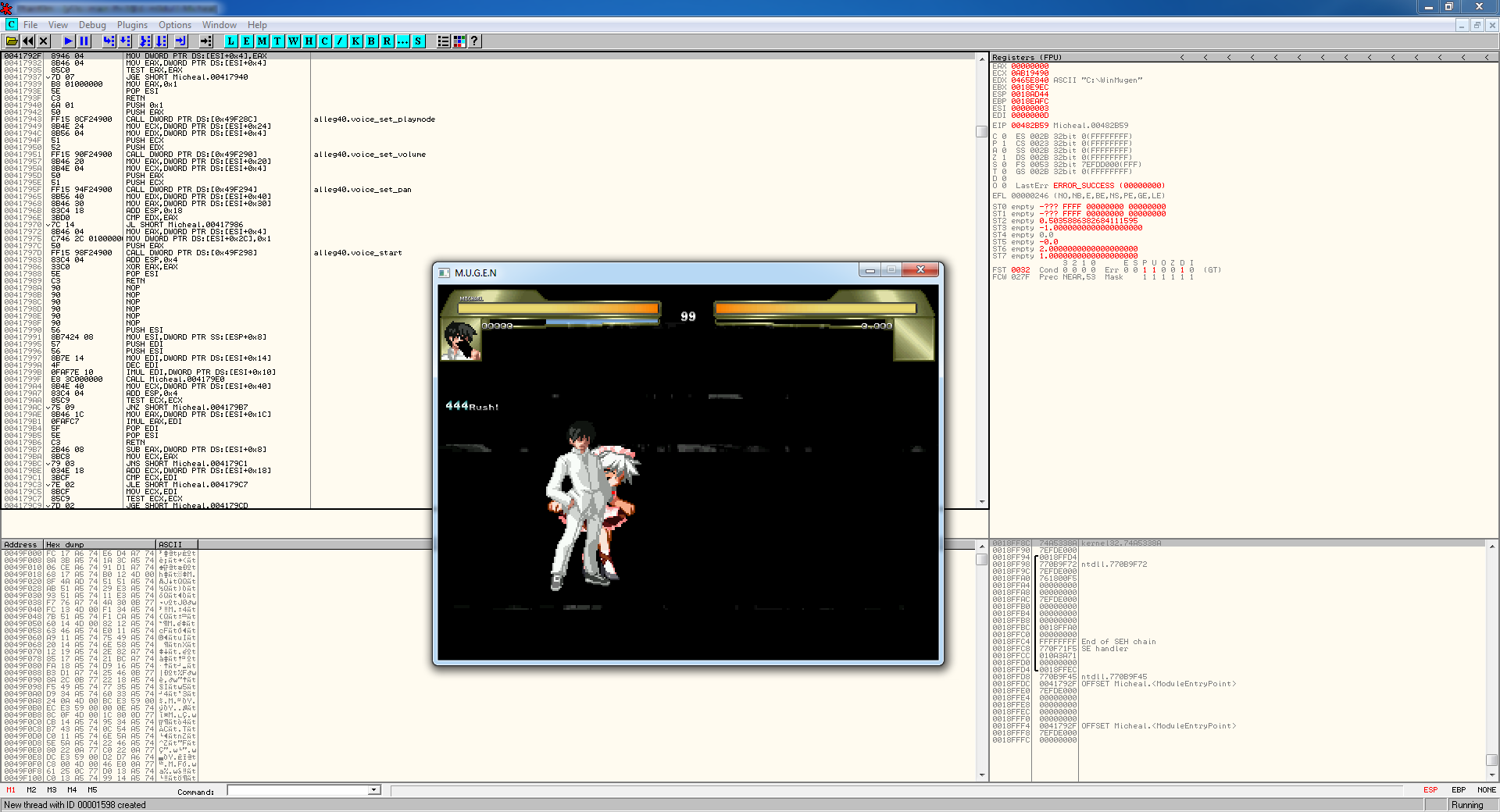This screenshot has width=1500, height=812.
Task: Click the ASCII column header in dump
Action: click(x=177, y=544)
